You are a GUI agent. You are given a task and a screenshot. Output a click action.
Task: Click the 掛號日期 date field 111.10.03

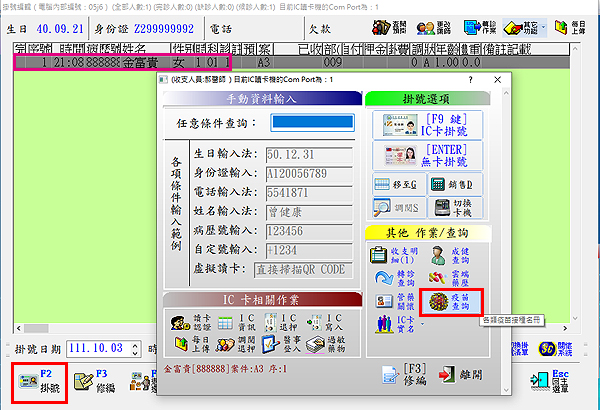96,347
